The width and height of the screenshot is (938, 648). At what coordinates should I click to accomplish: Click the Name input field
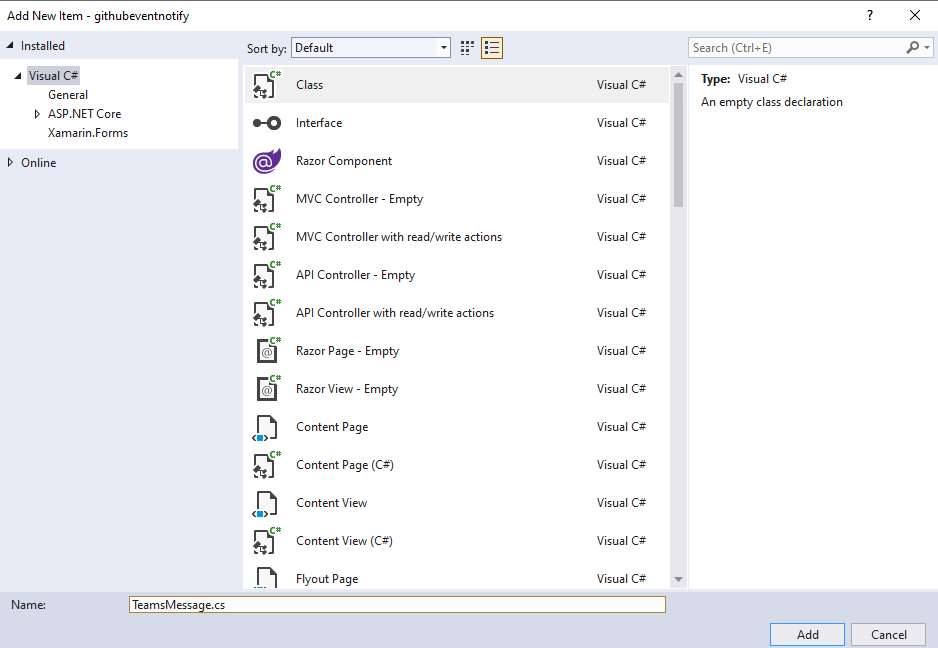396,604
